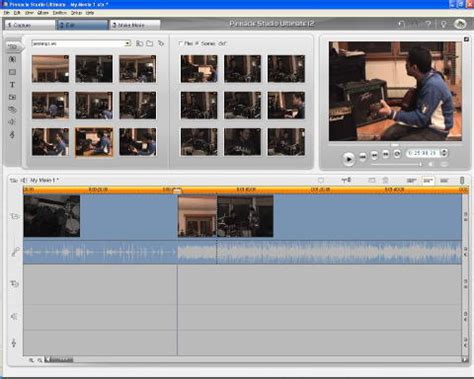Step the preview timecode up or down
Image resolution: width=474 pixels, height=379 pixels.
[444, 153]
